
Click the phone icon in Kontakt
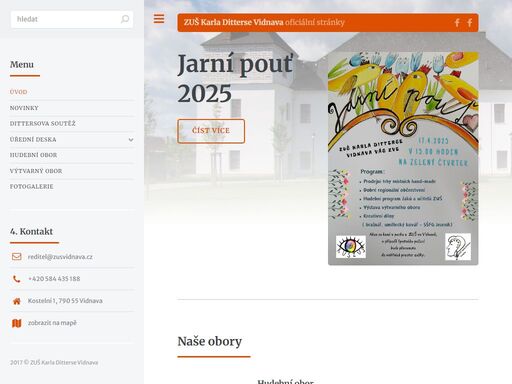(17, 279)
